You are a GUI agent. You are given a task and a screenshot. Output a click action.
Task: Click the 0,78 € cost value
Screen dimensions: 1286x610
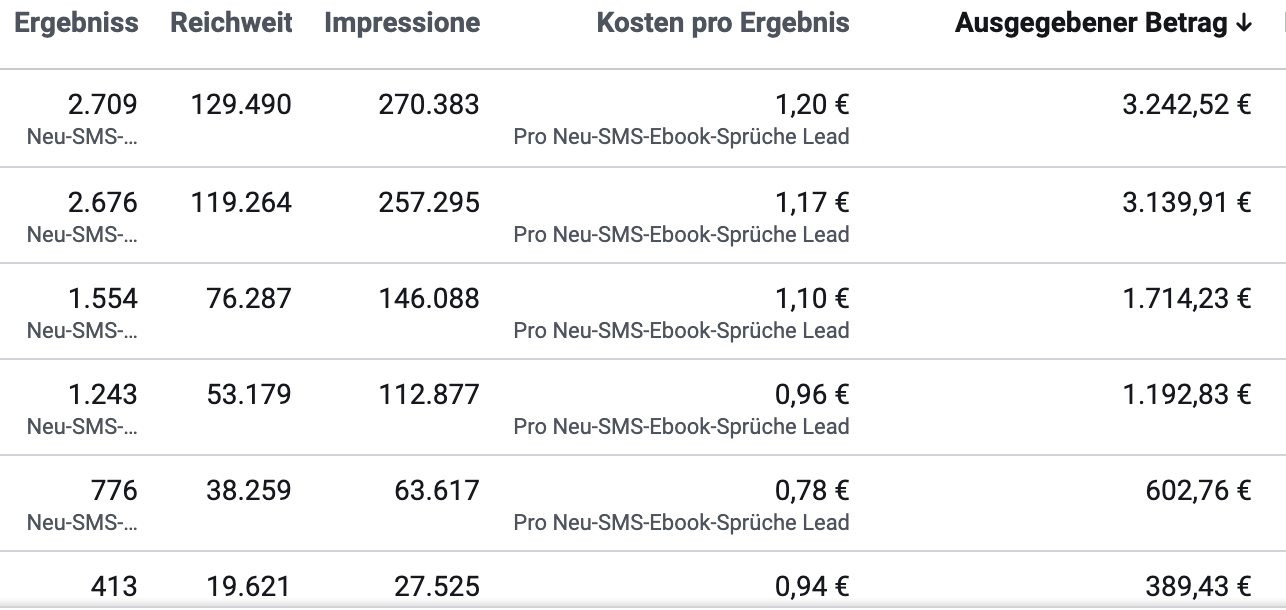coord(812,490)
